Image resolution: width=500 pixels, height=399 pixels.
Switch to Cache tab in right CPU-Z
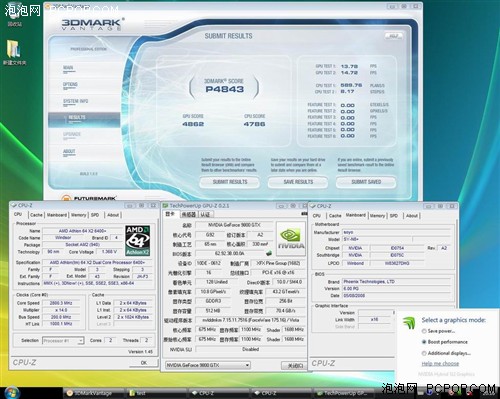335,216
